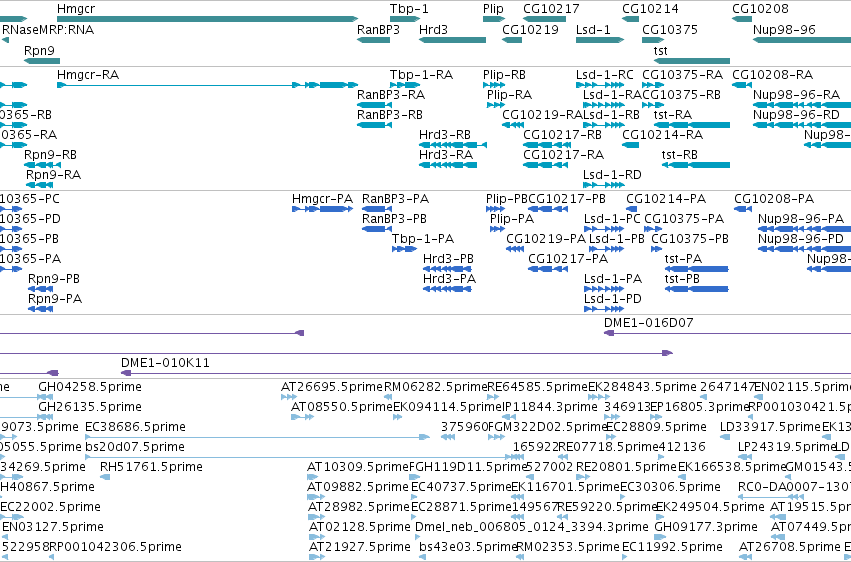This screenshot has width=851, height=562.
Task: Click the Plip-RB transcript label
Action: [x=504, y=75]
